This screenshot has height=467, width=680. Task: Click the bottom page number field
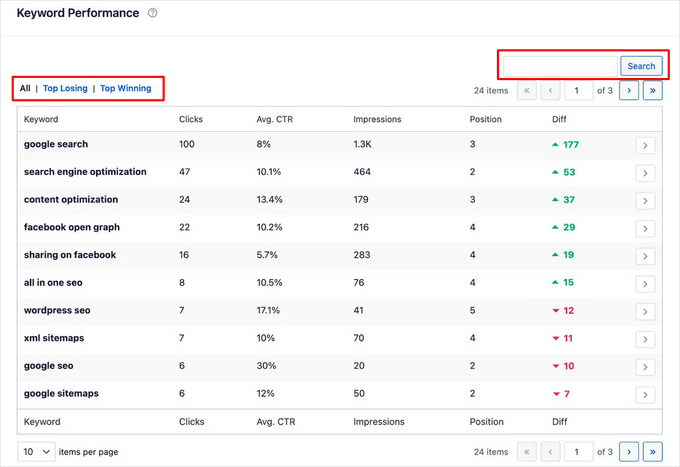pos(577,452)
